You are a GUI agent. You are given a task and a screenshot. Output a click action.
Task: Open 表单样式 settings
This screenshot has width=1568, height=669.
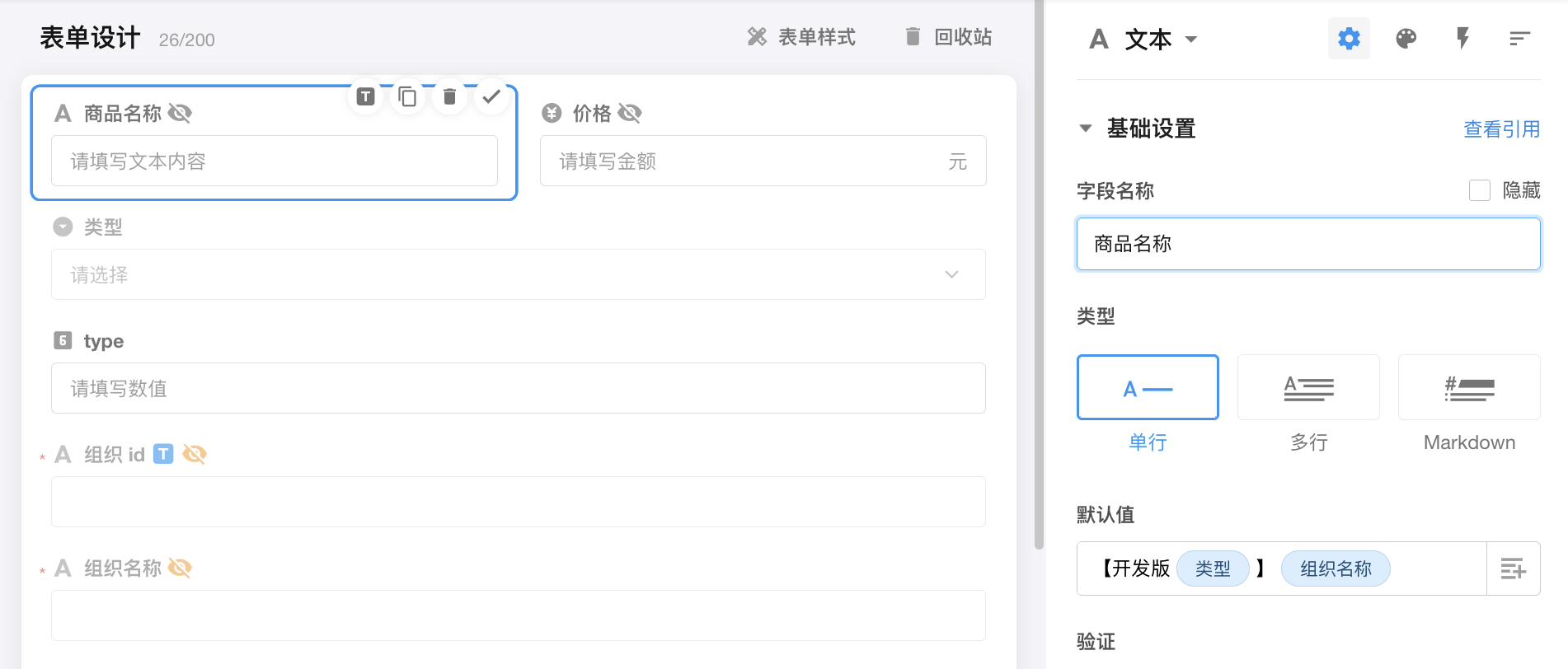coord(801,37)
